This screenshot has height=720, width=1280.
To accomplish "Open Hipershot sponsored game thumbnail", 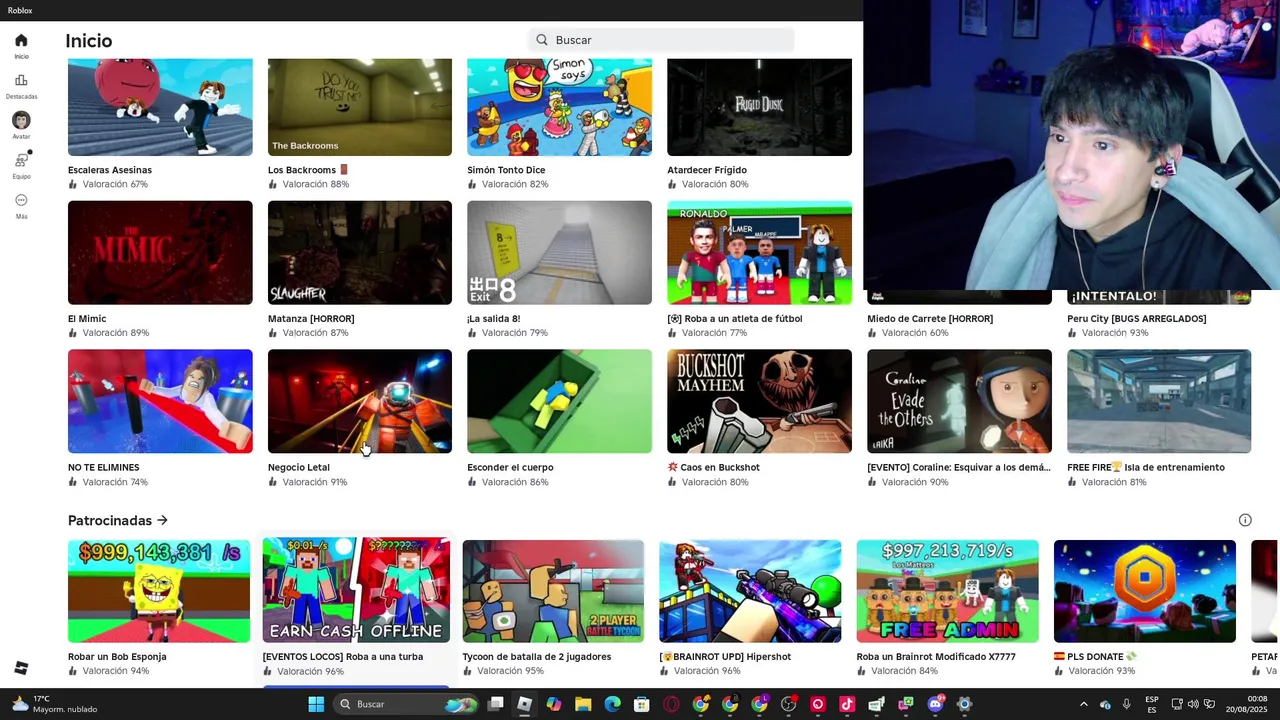I will (x=750, y=591).
